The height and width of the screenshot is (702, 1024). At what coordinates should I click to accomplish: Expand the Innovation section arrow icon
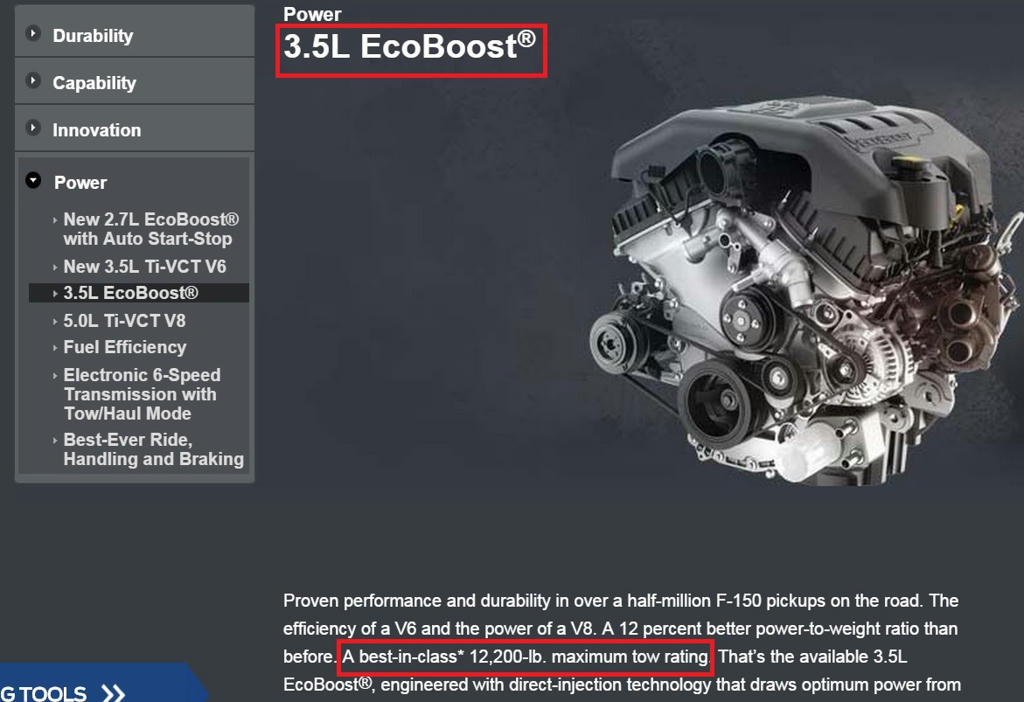click(x=33, y=127)
